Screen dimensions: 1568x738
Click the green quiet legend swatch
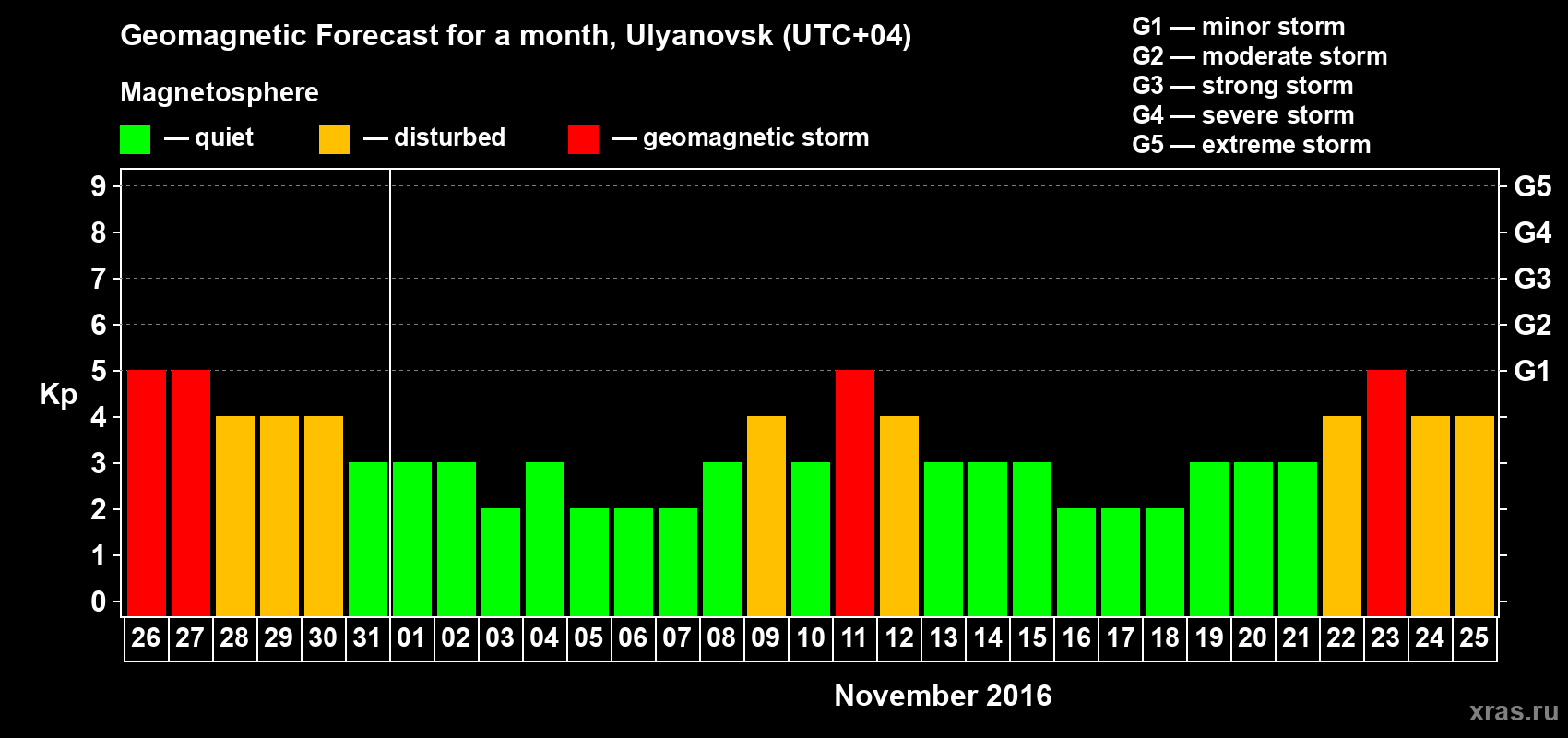click(x=135, y=139)
